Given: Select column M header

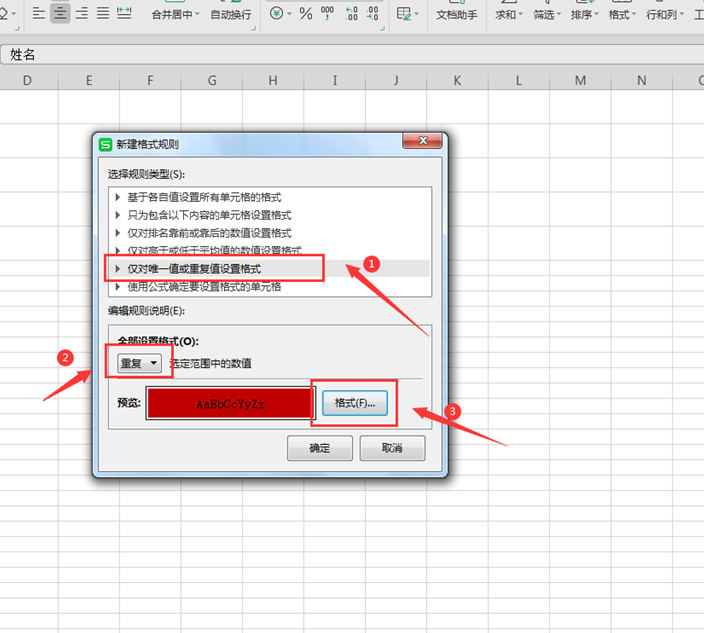Looking at the screenshot, I should click(x=580, y=80).
